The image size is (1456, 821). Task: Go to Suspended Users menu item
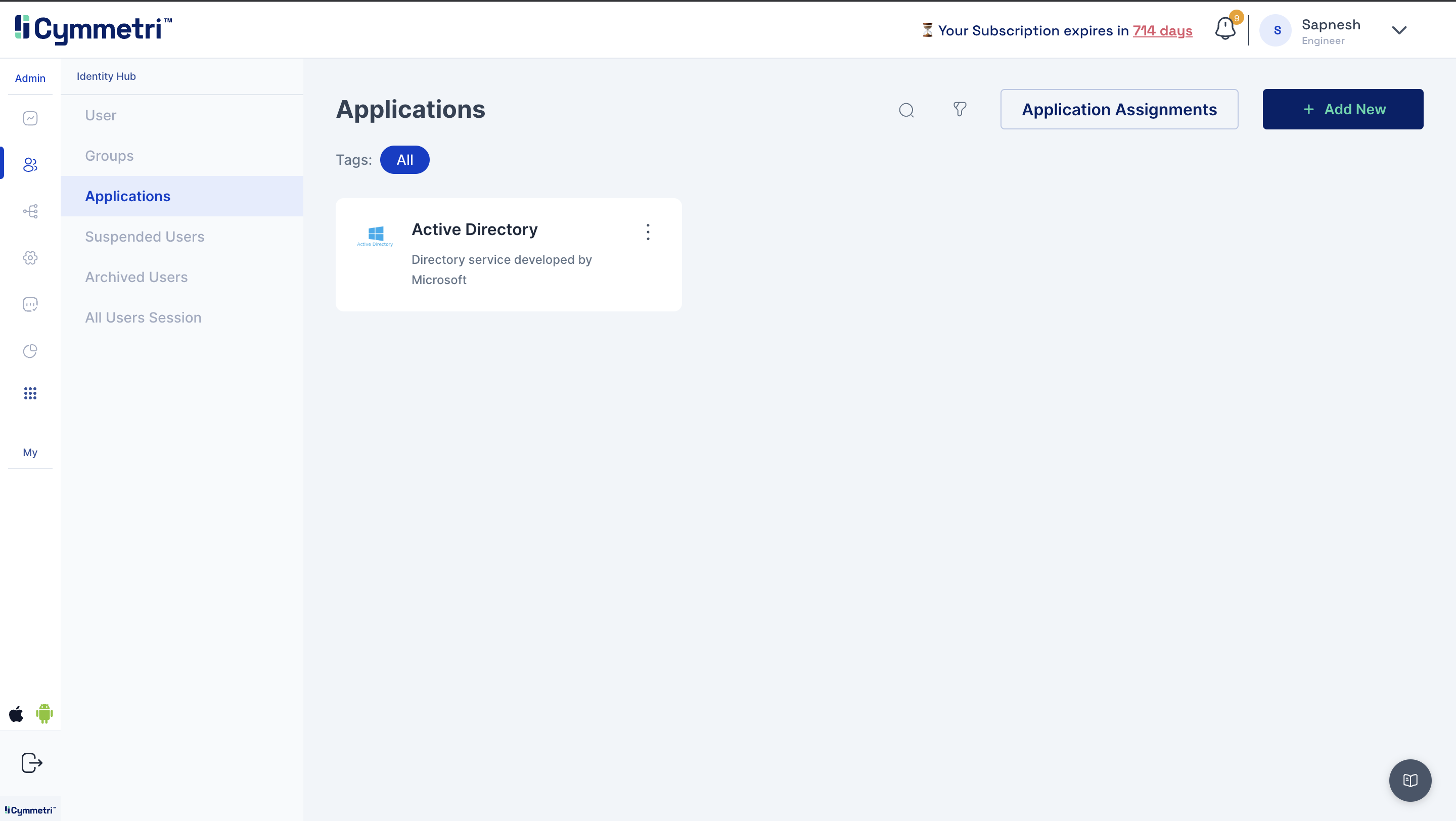coord(145,237)
